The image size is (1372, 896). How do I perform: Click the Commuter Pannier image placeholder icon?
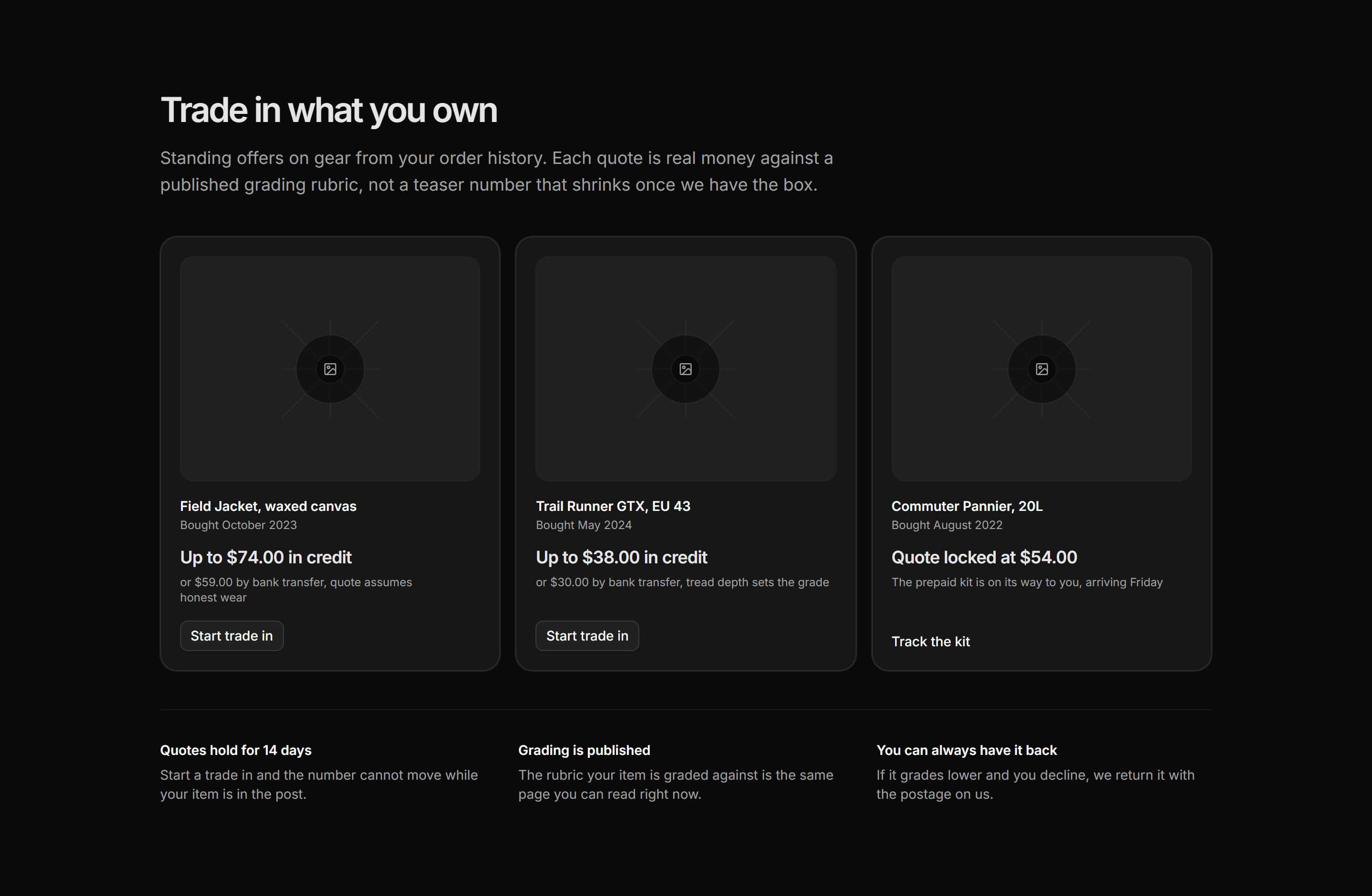tap(1042, 369)
